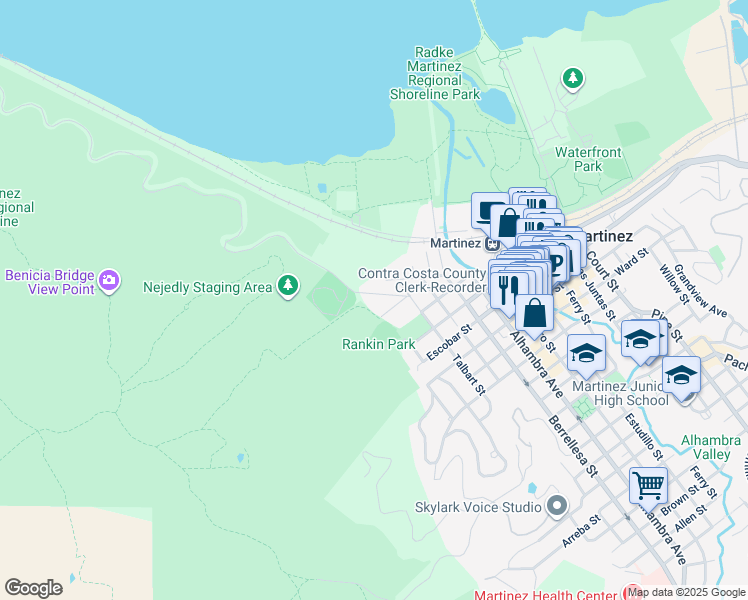Click the Ward St street label
Screen dimensions: 748x600
coord(632,261)
